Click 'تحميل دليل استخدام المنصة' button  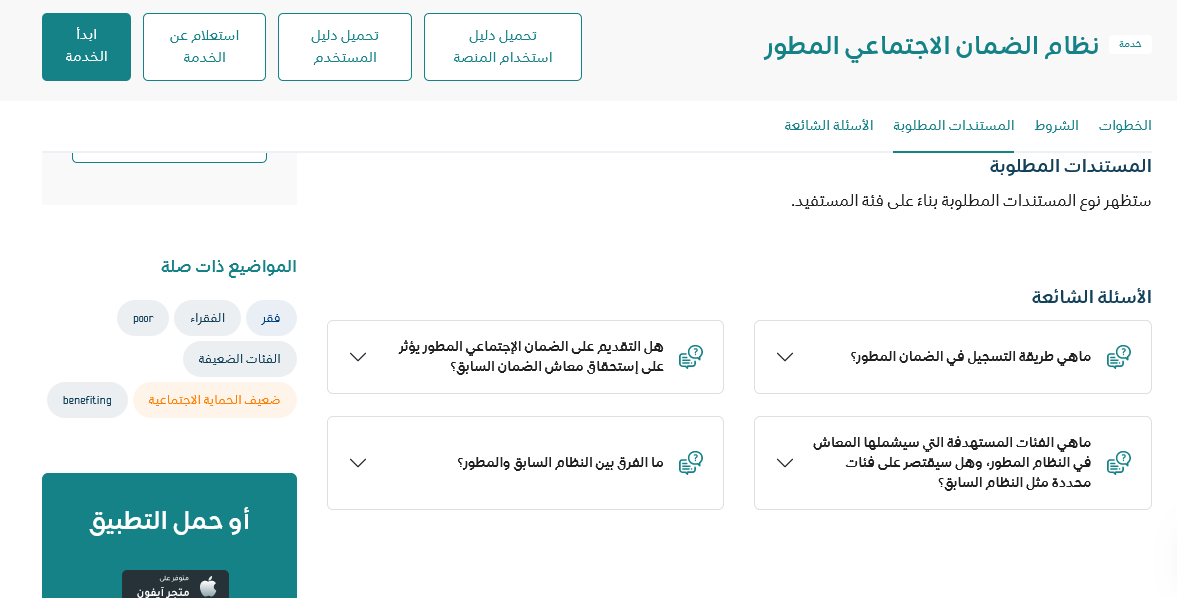[503, 47]
